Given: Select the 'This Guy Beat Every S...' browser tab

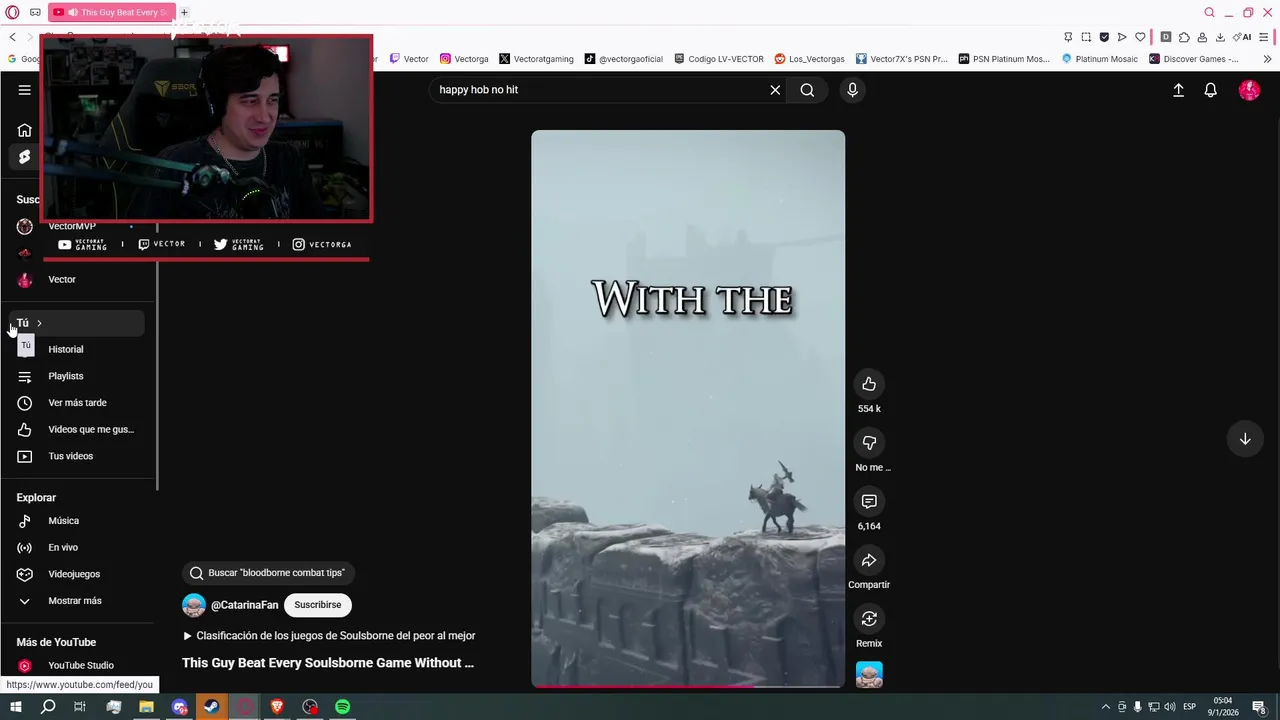Looking at the screenshot, I should tap(110, 12).
